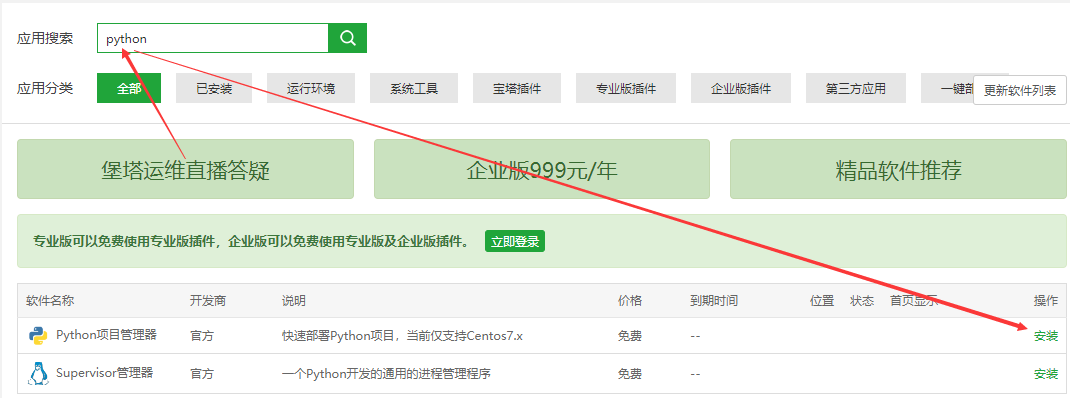Show the 宝塔插件 category
This screenshot has height=398, width=1070.
pos(517,89)
